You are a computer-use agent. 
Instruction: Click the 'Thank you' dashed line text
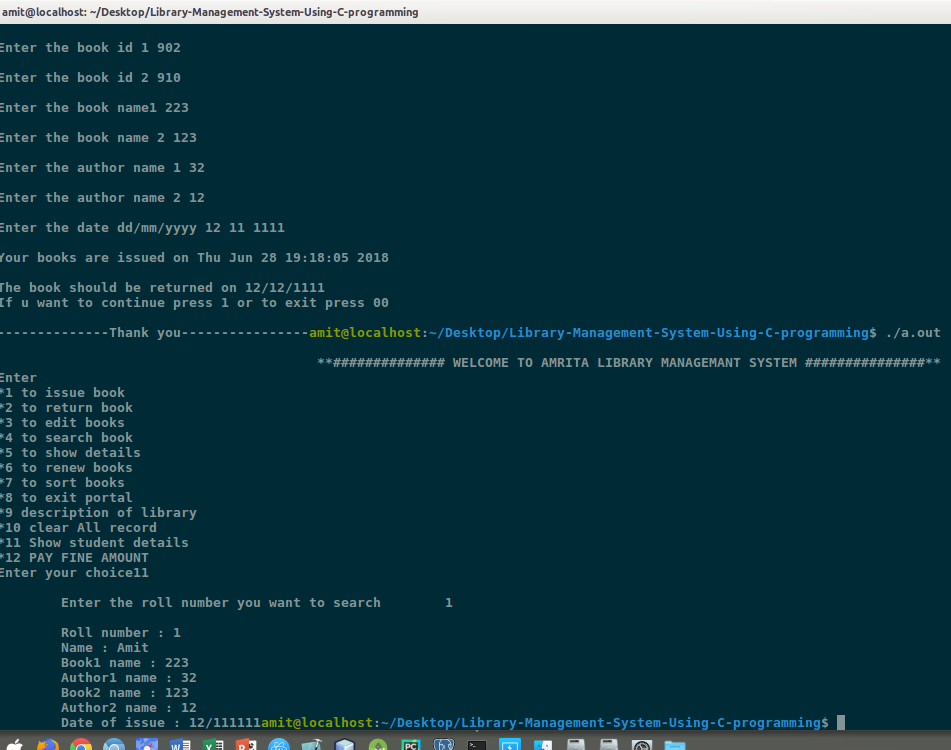[155, 333]
